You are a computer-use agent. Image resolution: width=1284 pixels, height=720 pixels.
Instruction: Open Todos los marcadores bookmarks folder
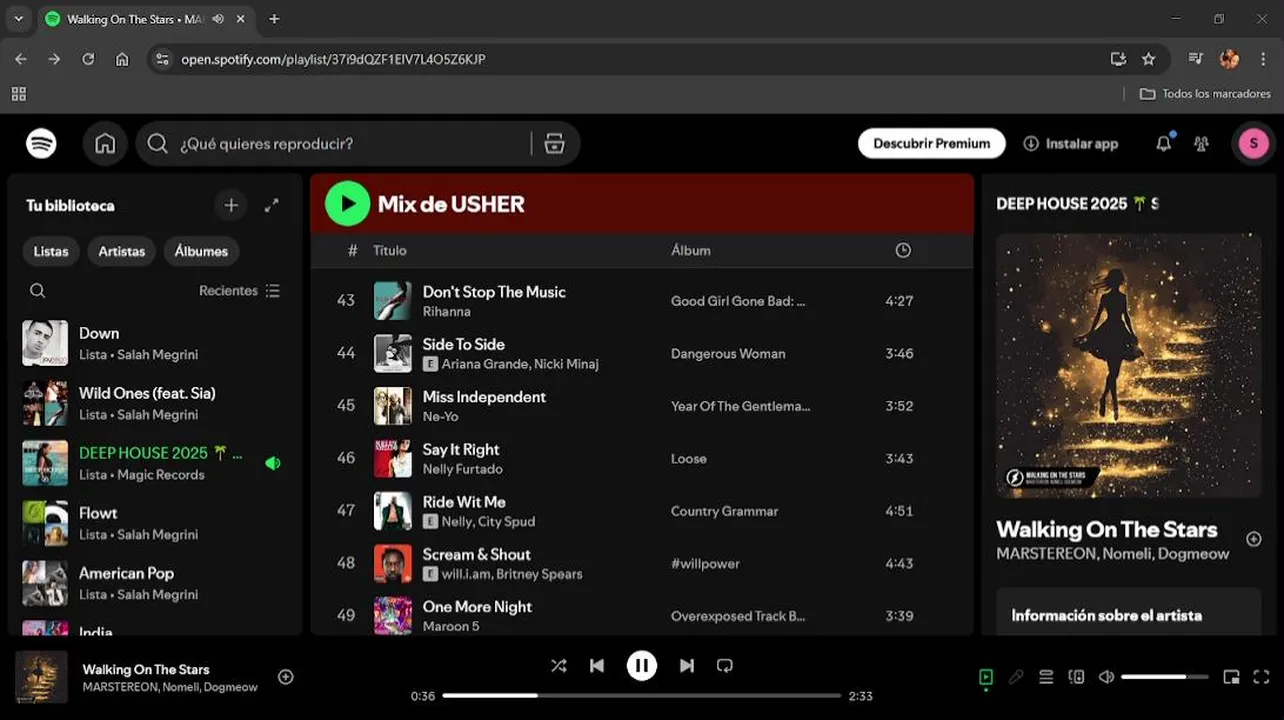pos(1205,94)
